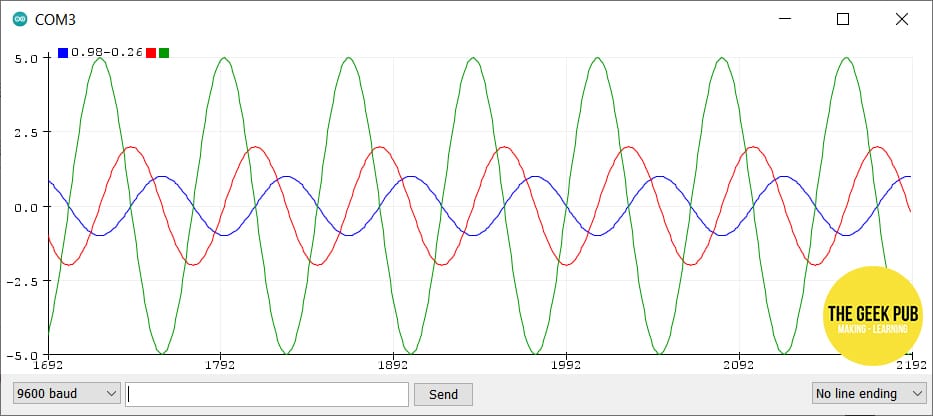Click the green legend color square

click(164, 53)
